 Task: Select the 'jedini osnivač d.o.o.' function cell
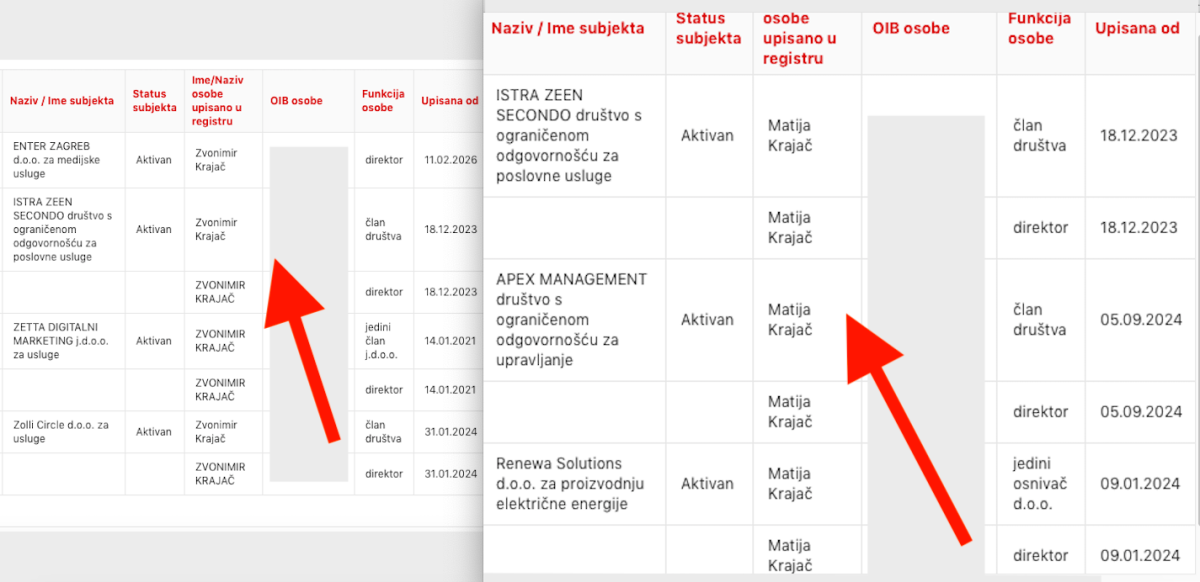[1037, 483]
